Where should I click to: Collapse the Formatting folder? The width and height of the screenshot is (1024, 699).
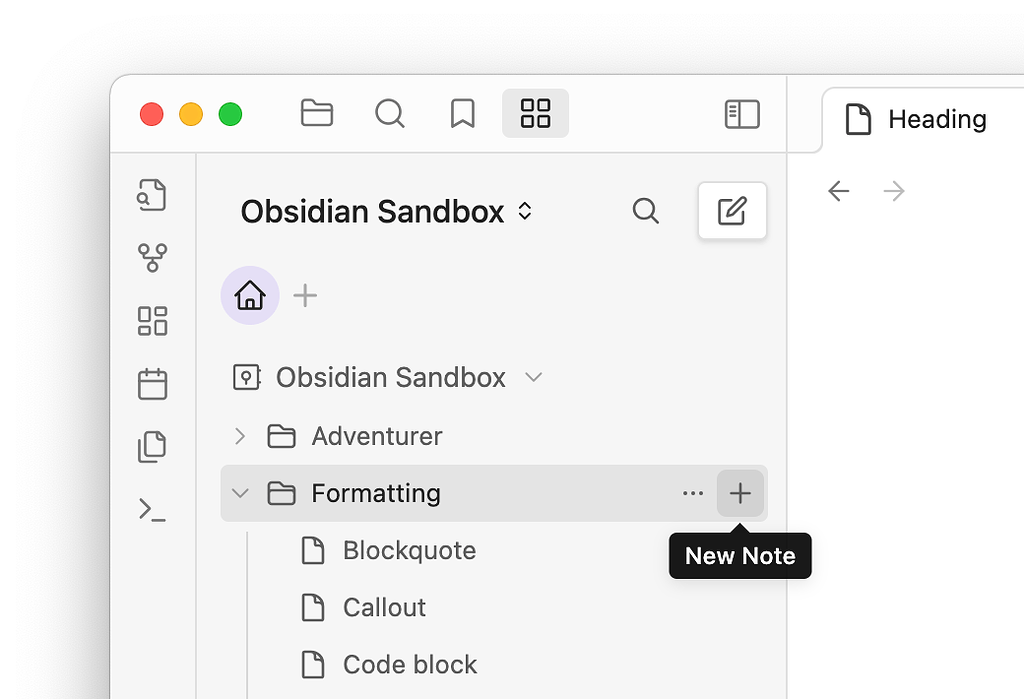(239, 493)
